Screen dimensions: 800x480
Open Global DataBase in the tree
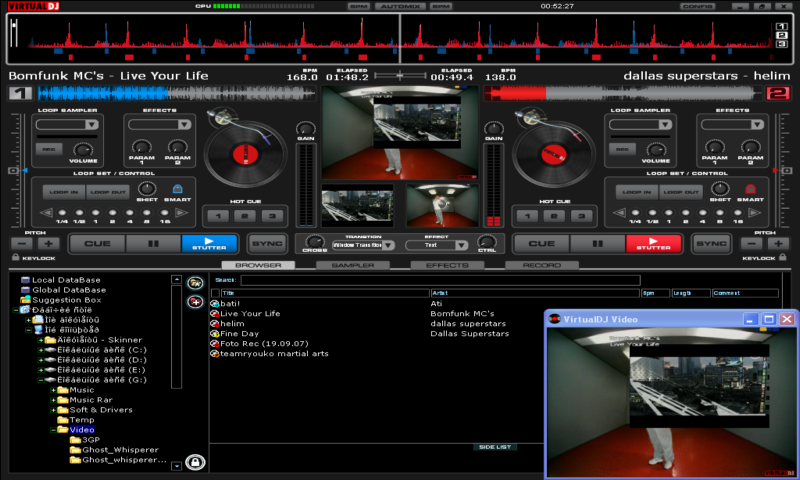69,290
